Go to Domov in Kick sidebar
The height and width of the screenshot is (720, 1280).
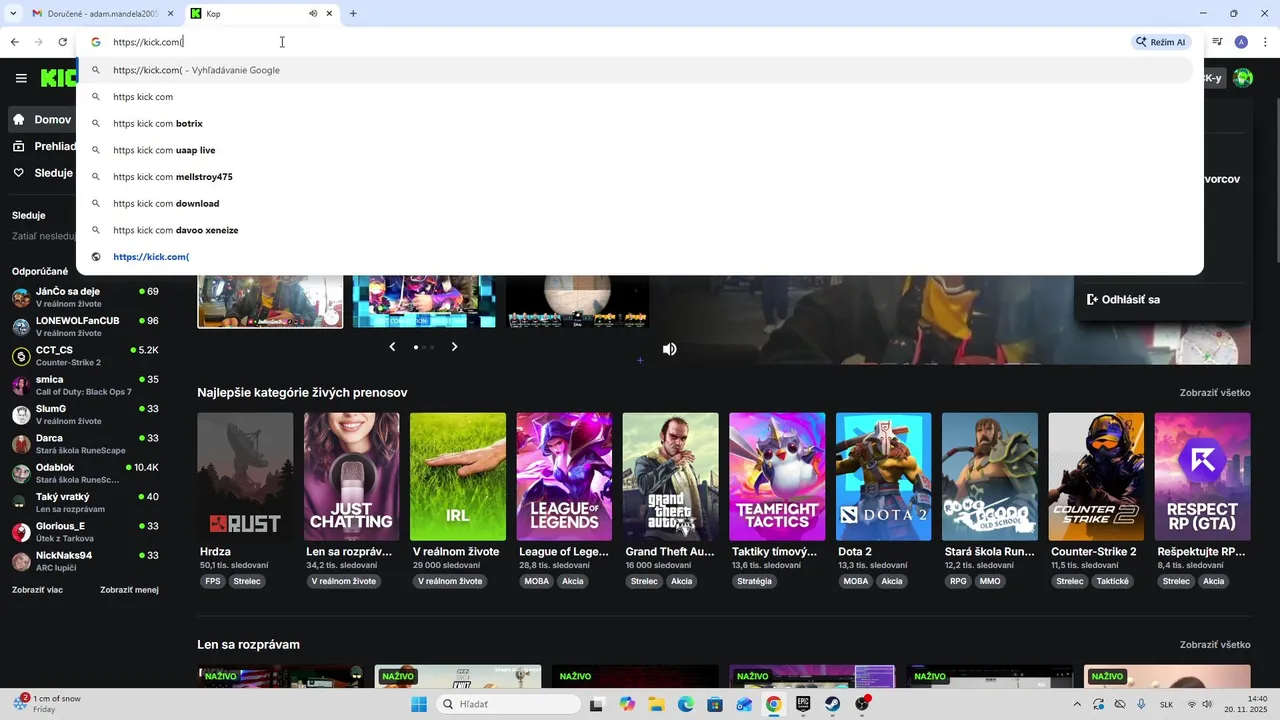tap(42, 120)
